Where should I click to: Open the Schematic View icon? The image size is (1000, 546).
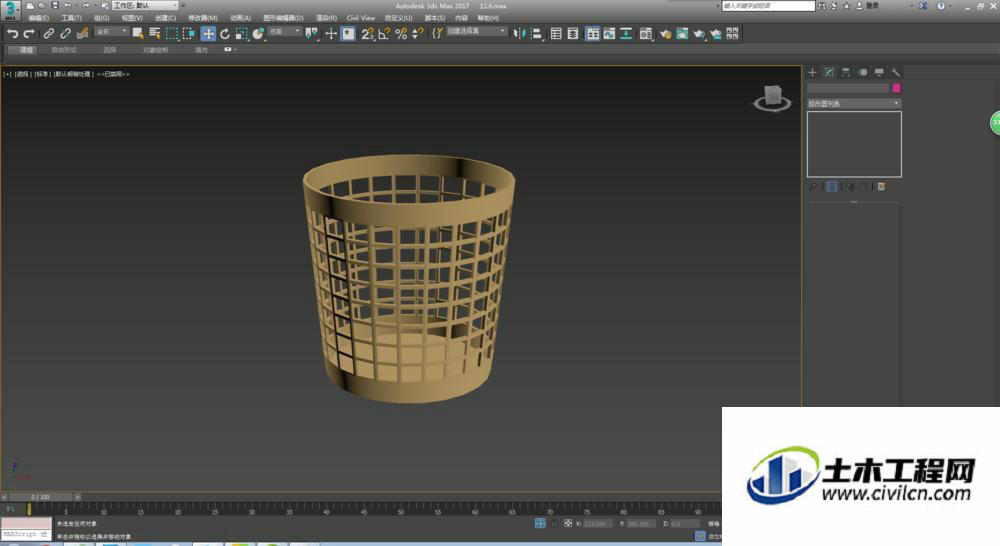pos(626,34)
